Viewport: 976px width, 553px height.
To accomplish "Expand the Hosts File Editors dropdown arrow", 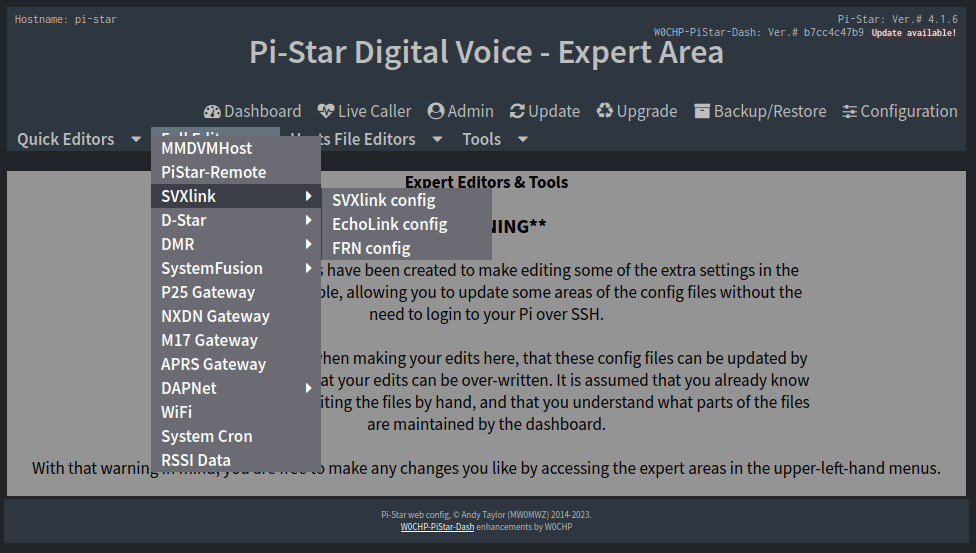I will [437, 139].
